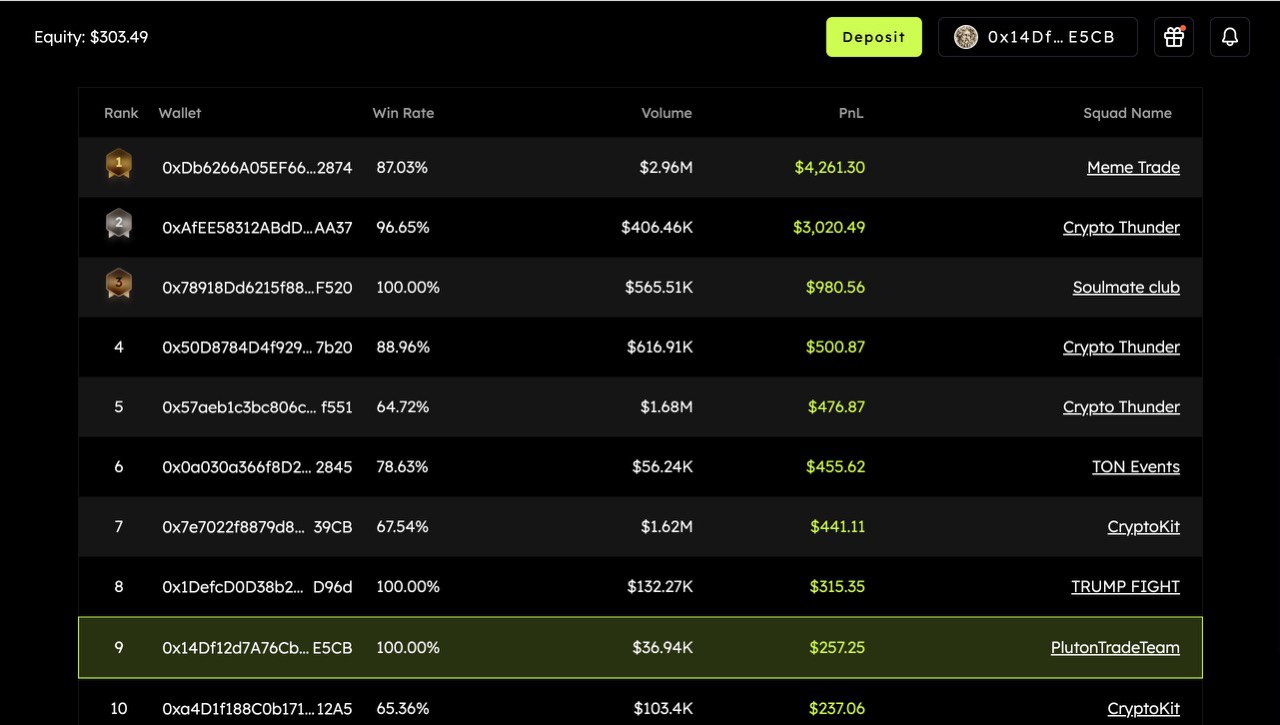This screenshot has height=725, width=1280.
Task: Click the $616.91K volume value
Action: (x=659, y=348)
